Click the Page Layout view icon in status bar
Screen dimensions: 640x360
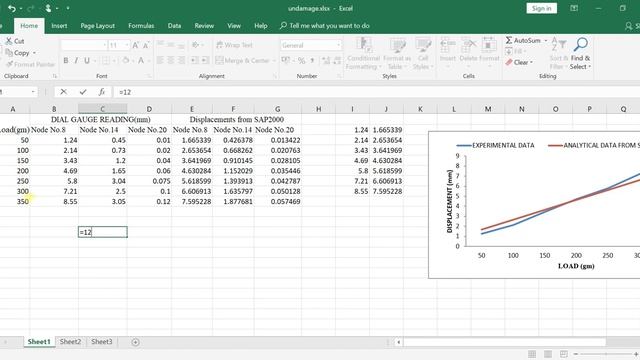coord(548,354)
